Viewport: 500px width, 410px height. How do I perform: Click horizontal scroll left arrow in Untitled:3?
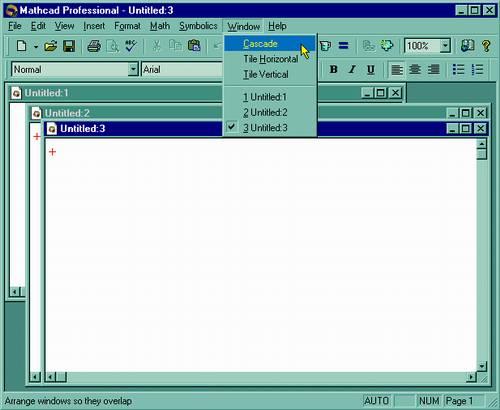(x=51, y=377)
